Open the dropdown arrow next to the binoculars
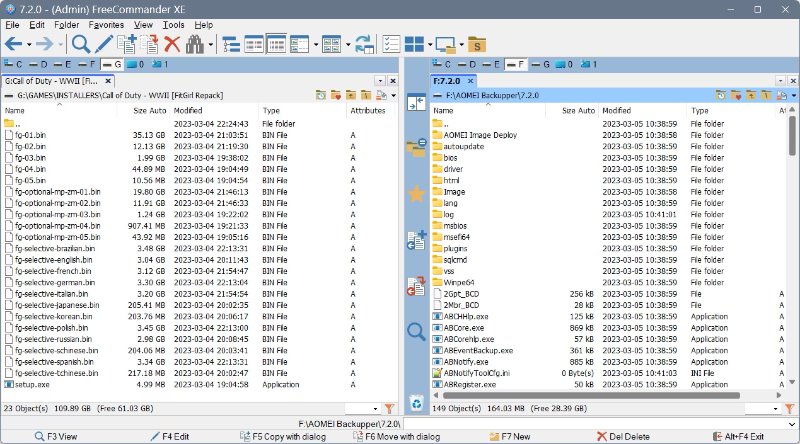800x444 pixels. 210,45
